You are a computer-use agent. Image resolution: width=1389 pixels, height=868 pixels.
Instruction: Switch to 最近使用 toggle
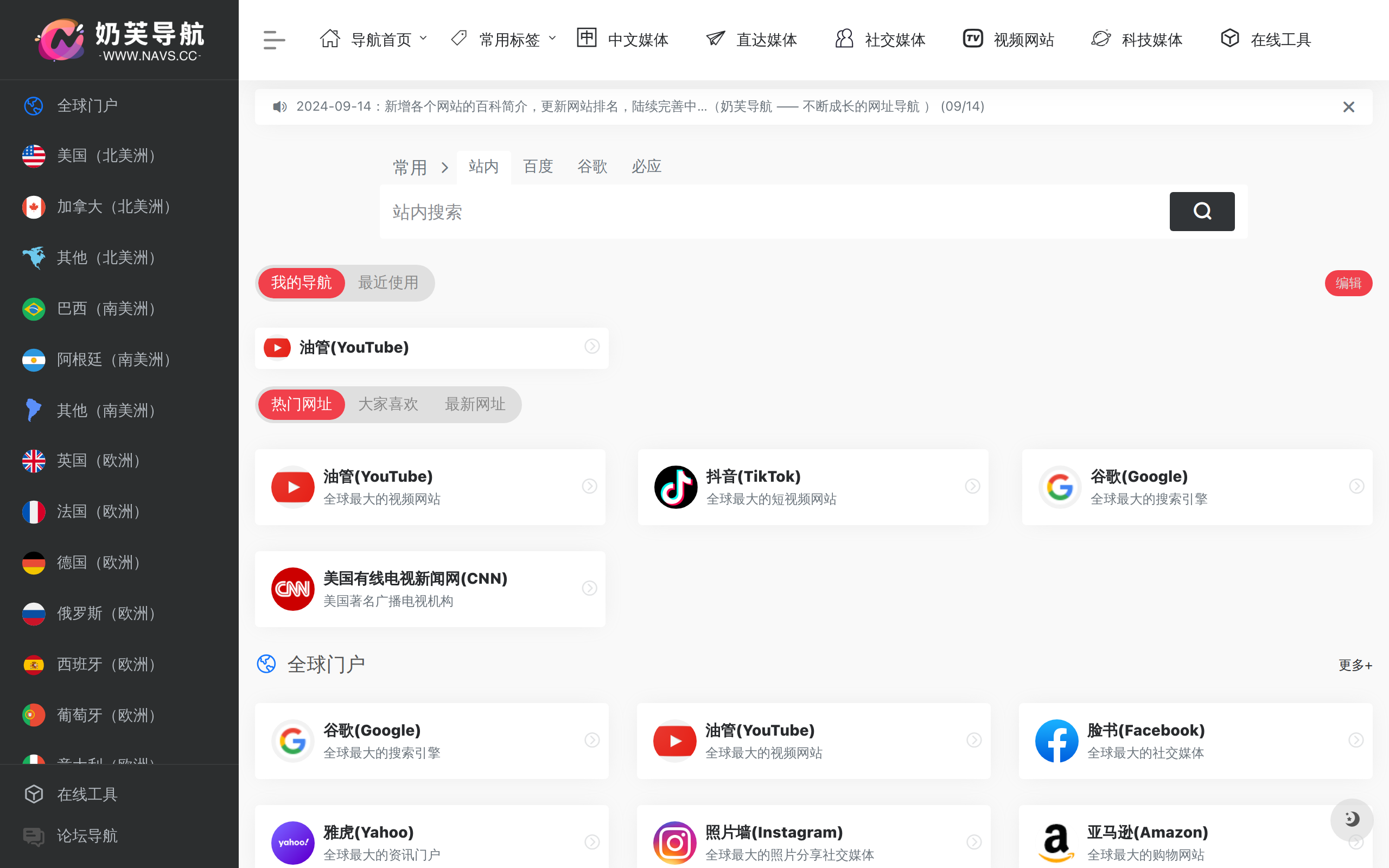[388, 283]
